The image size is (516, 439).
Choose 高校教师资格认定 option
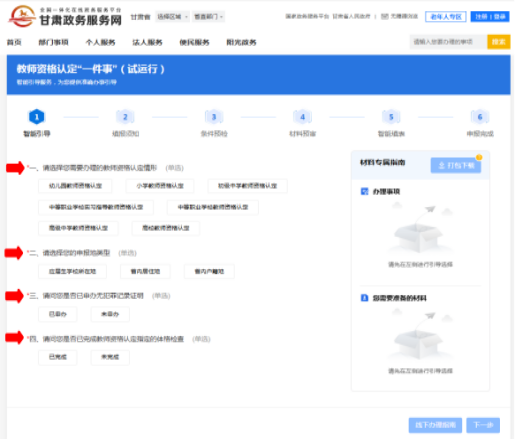coord(166,228)
